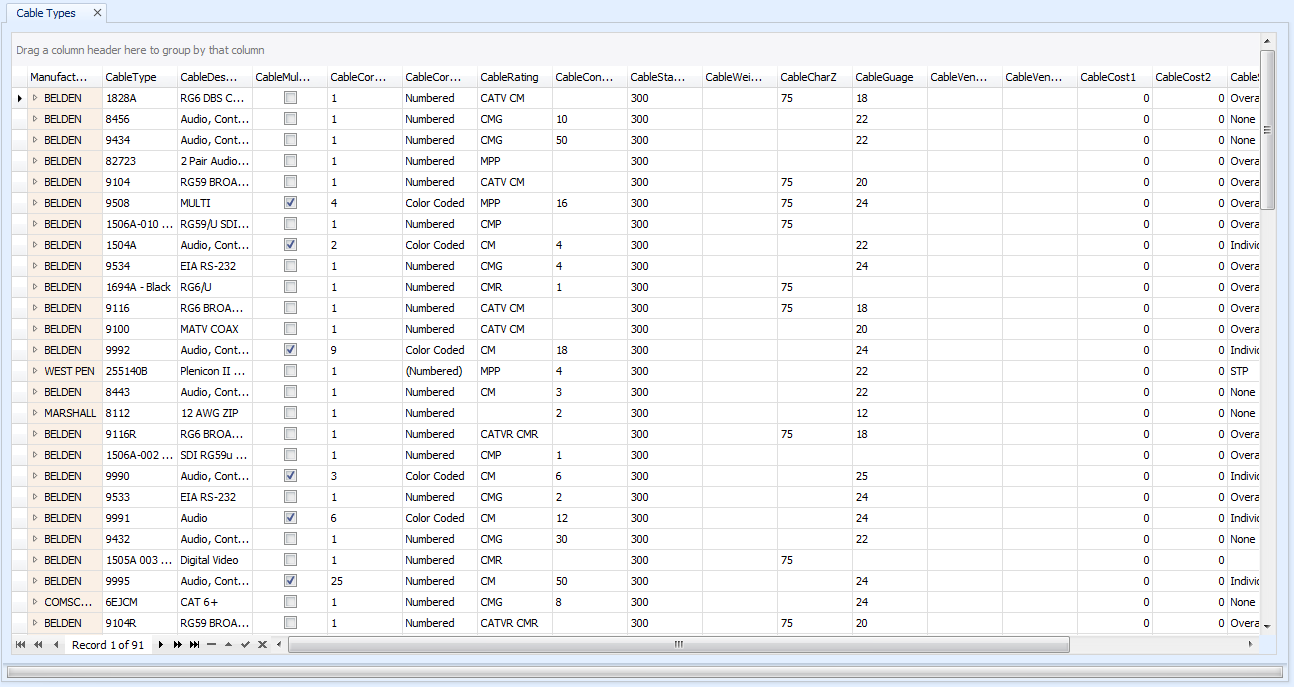Screen dimensions: 1294x687
Task: Sort by the CableCharZ column header
Action: coord(815,77)
